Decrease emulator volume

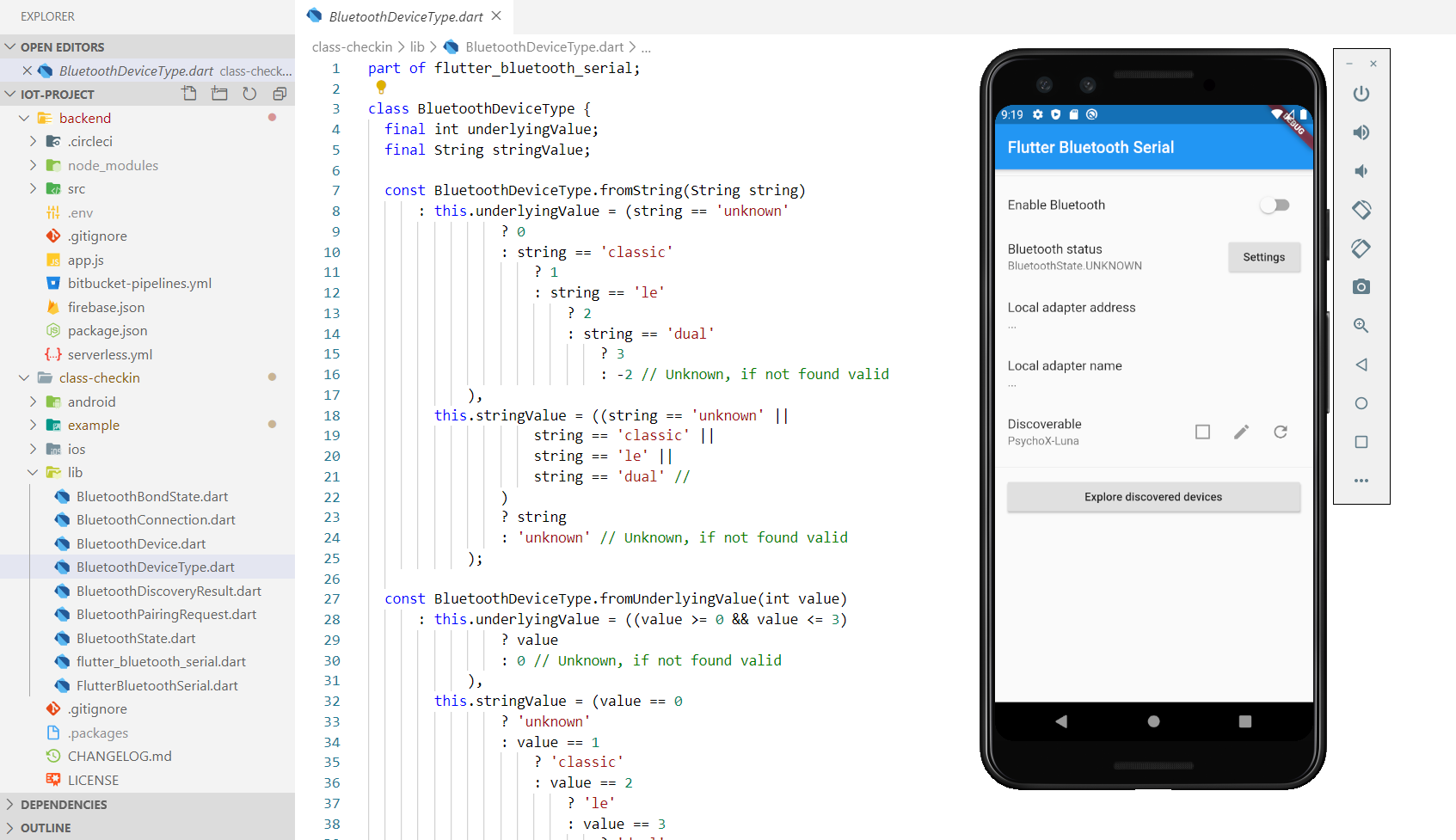[x=1361, y=171]
